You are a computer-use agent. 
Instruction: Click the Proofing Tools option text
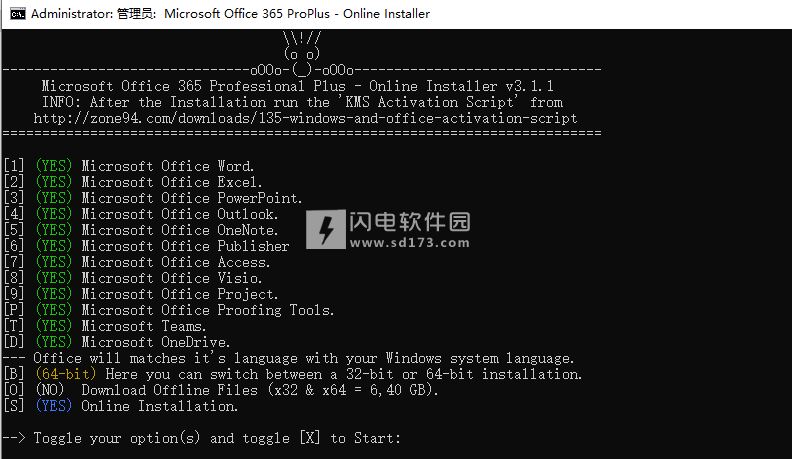(x=276, y=310)
